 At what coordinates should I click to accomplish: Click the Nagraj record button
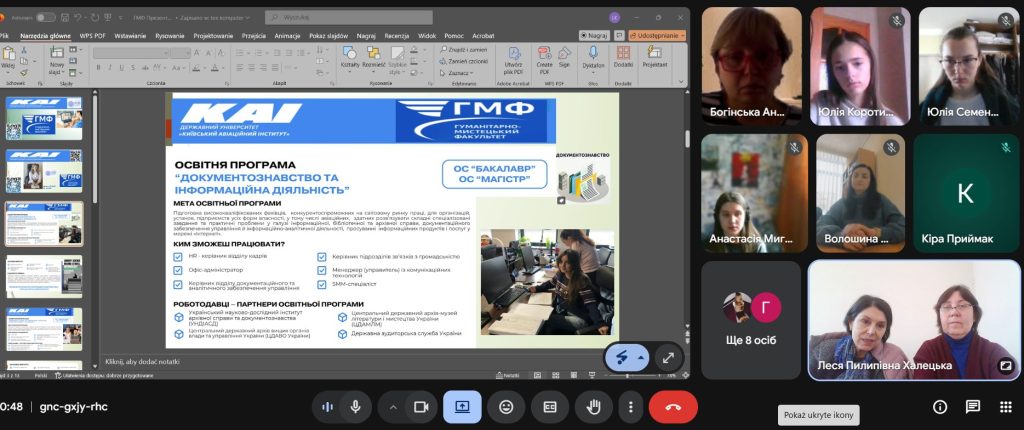click(x=595, y=35)
